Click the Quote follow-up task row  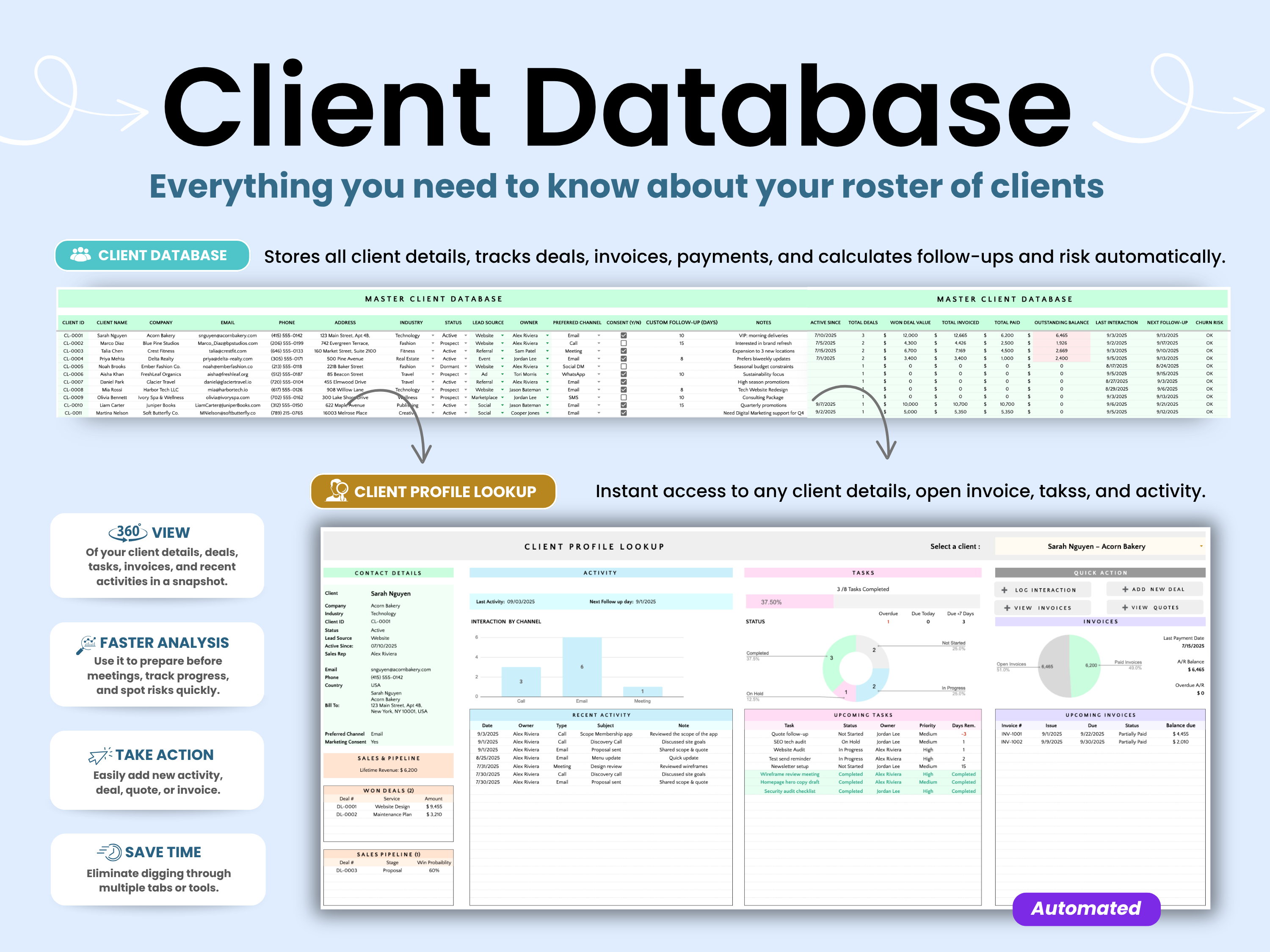(x=863, y=734)
